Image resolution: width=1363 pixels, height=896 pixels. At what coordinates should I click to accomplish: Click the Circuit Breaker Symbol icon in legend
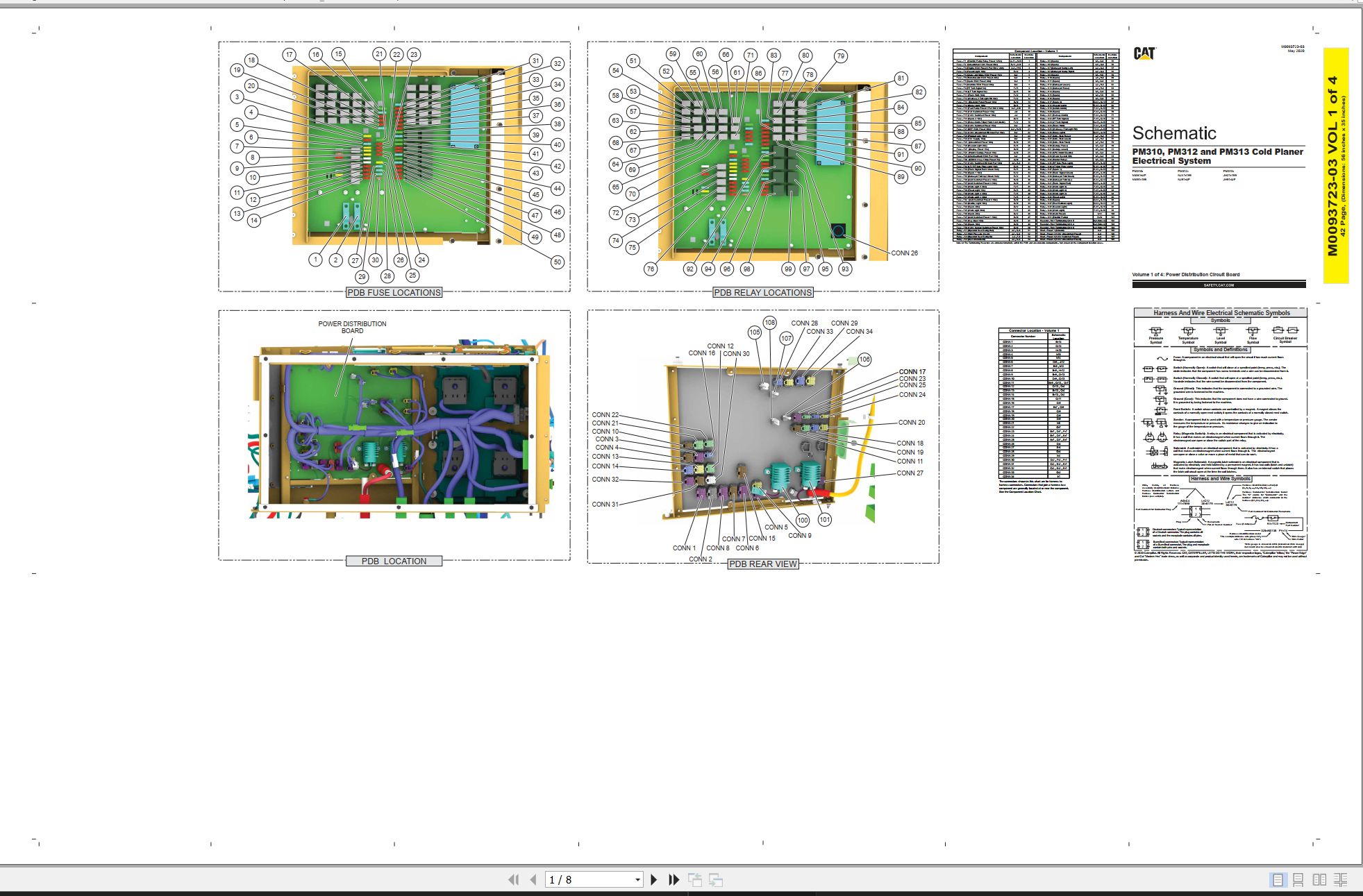point(1285,331)
